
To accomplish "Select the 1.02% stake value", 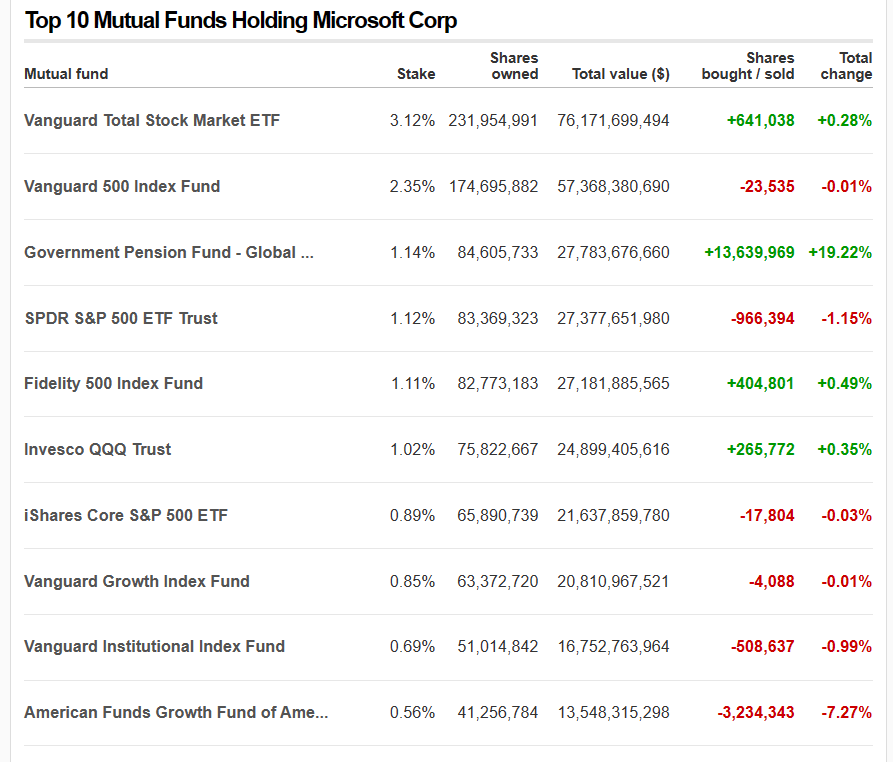I will pyautogui.click(x=412, y=450).
